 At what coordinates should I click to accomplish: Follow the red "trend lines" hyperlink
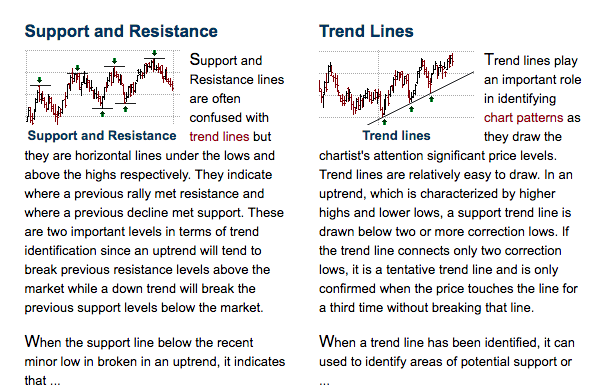tap(219, 137)
